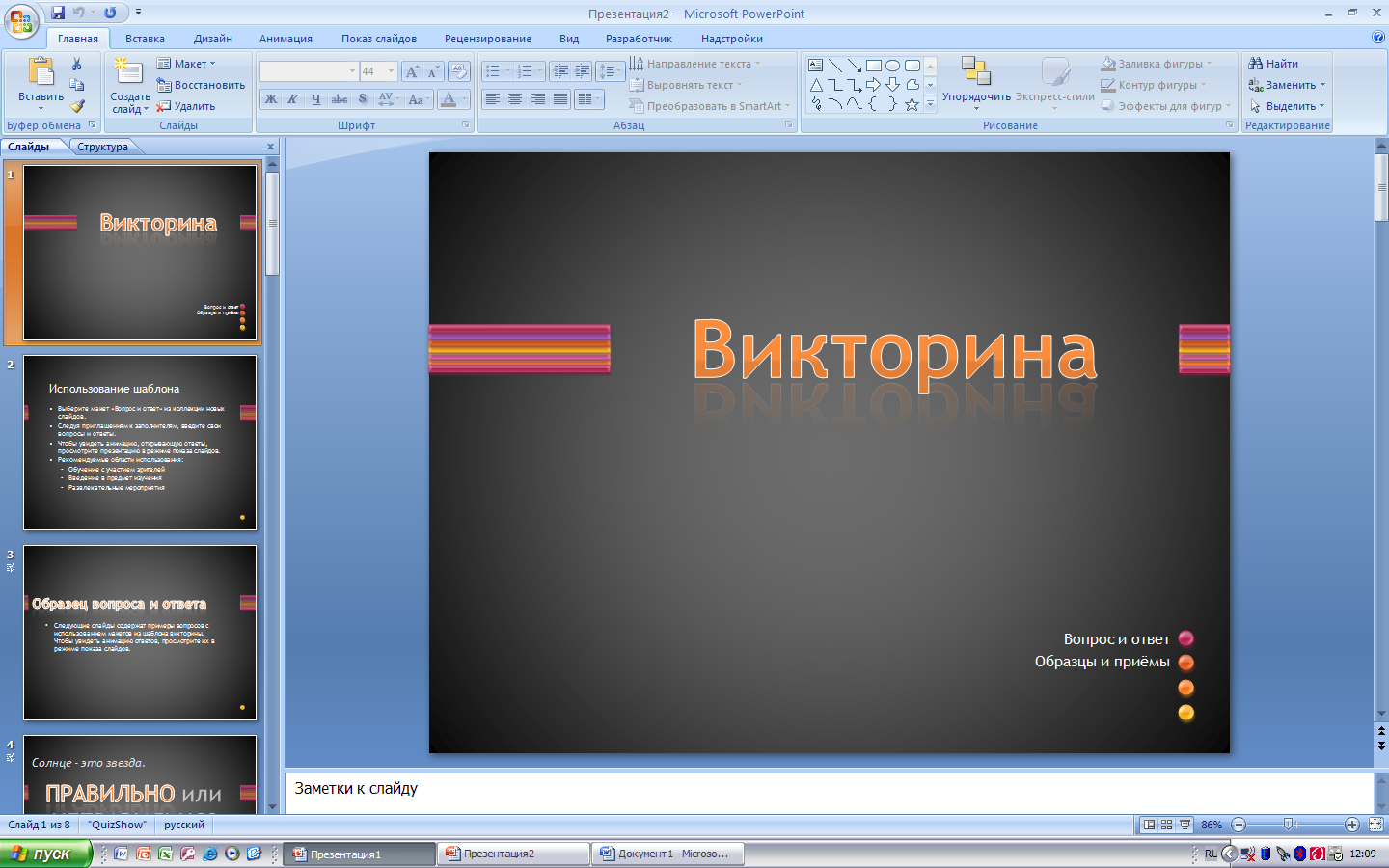1389x868 pixels.
Task: Open the Вставка ribbon tab
Action: pyautogui.click(x=145, y=39)
